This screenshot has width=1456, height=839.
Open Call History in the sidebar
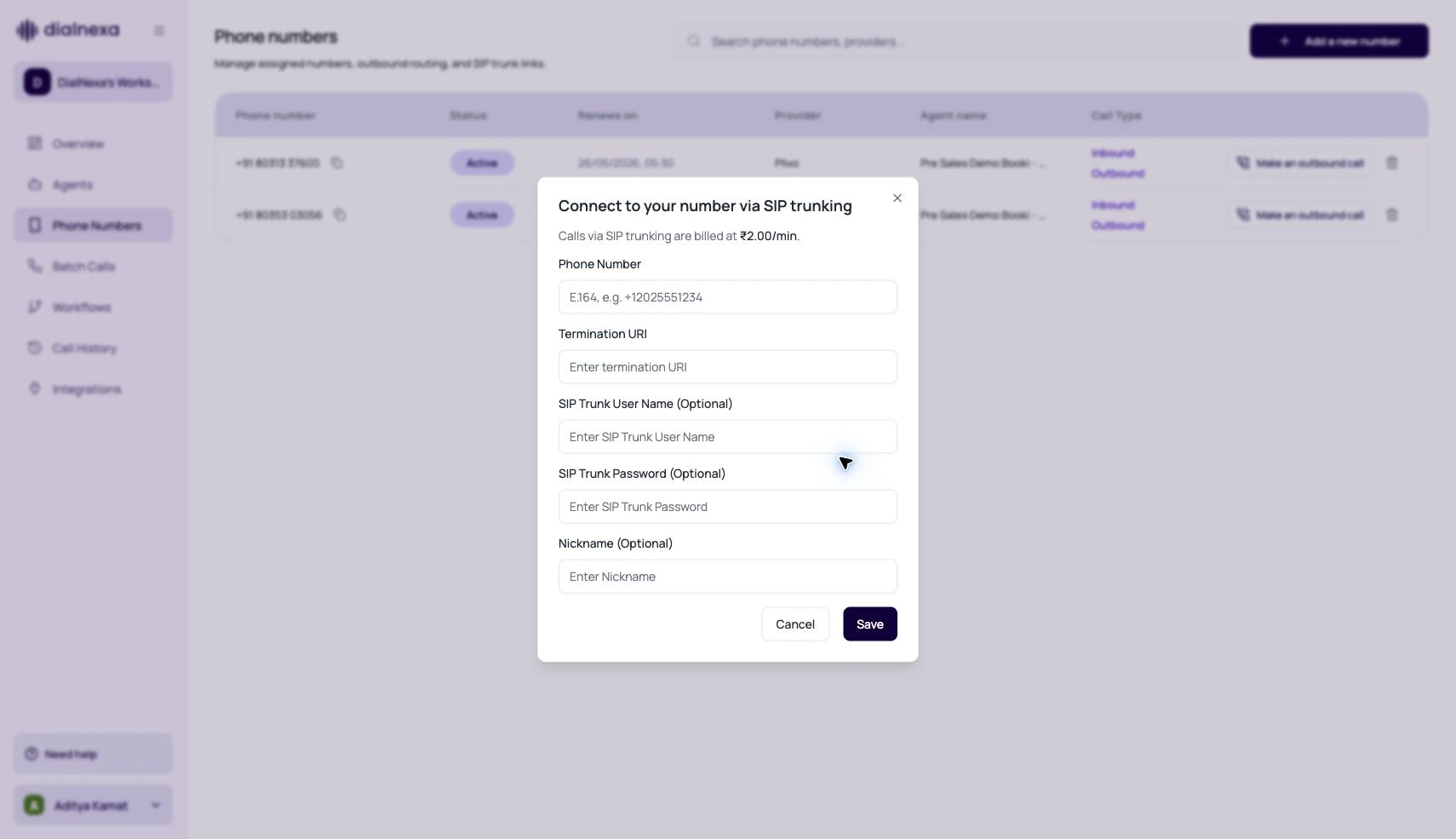pos(94,348)
